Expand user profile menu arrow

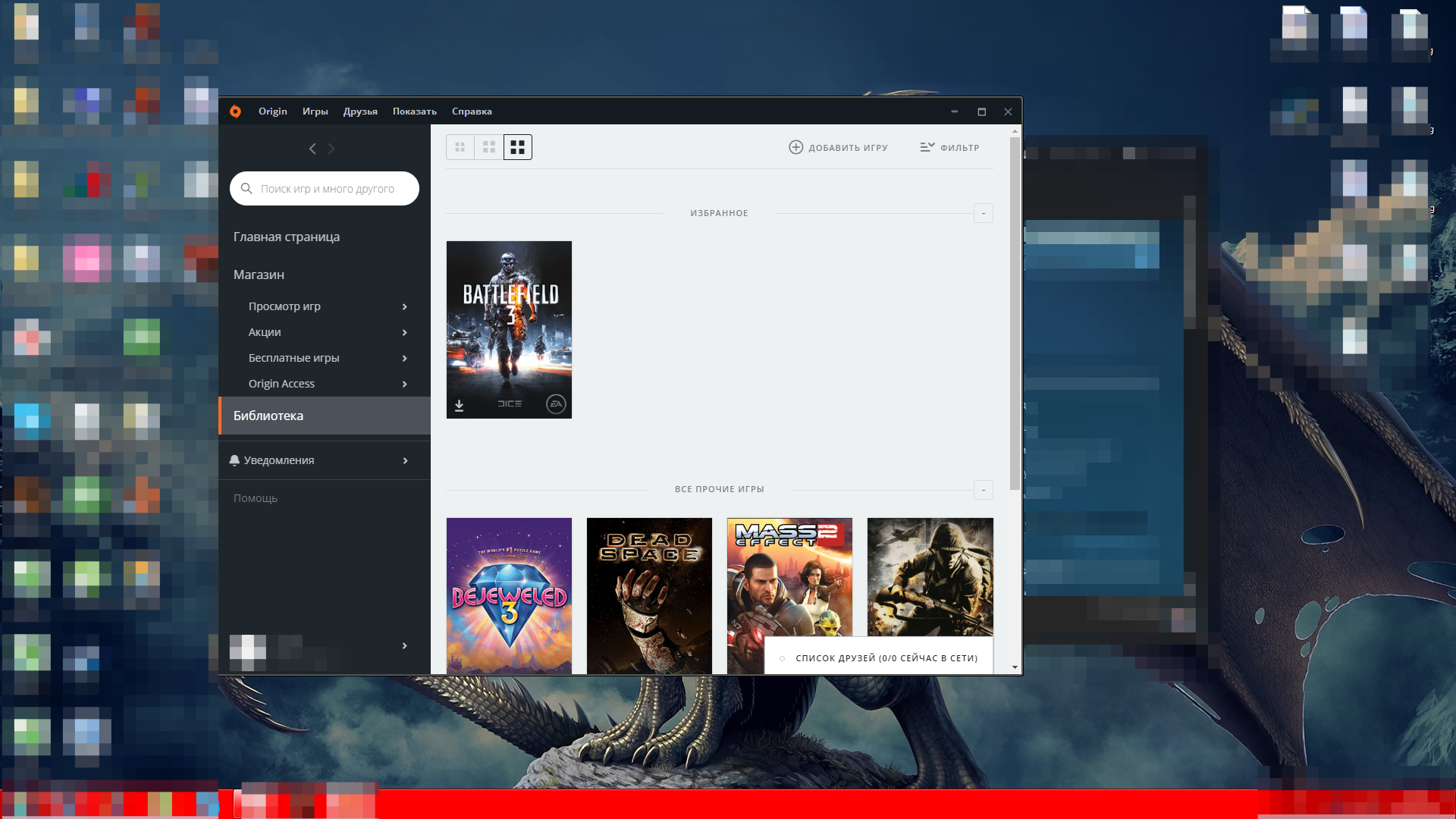405,645
